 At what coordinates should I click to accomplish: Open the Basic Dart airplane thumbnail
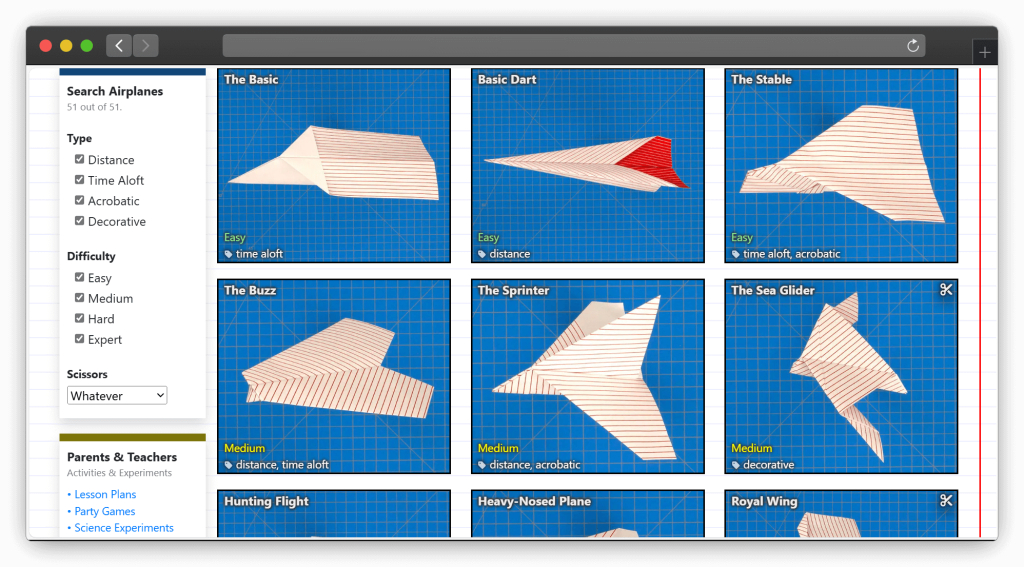(587, 165)
